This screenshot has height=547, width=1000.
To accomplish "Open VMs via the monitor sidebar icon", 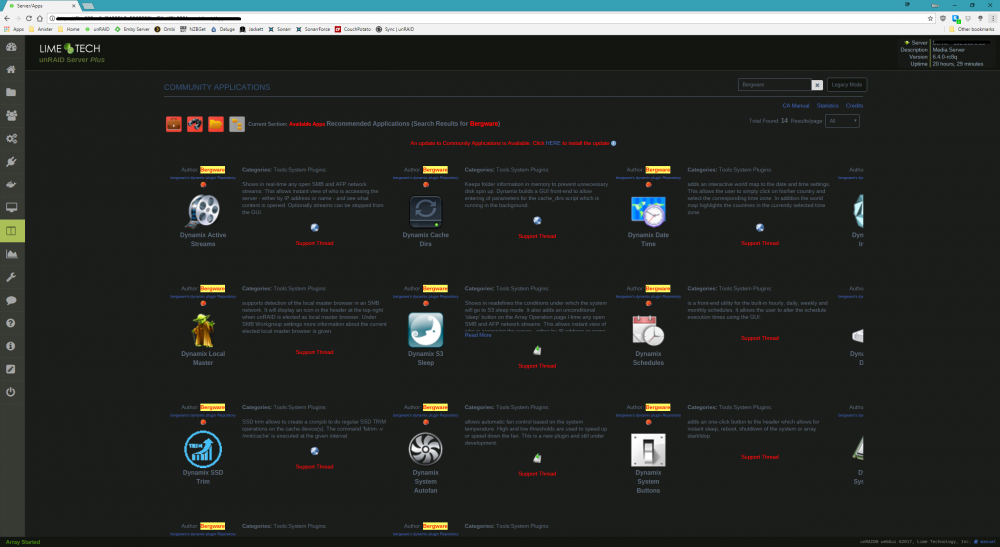I will coord(11,207).
